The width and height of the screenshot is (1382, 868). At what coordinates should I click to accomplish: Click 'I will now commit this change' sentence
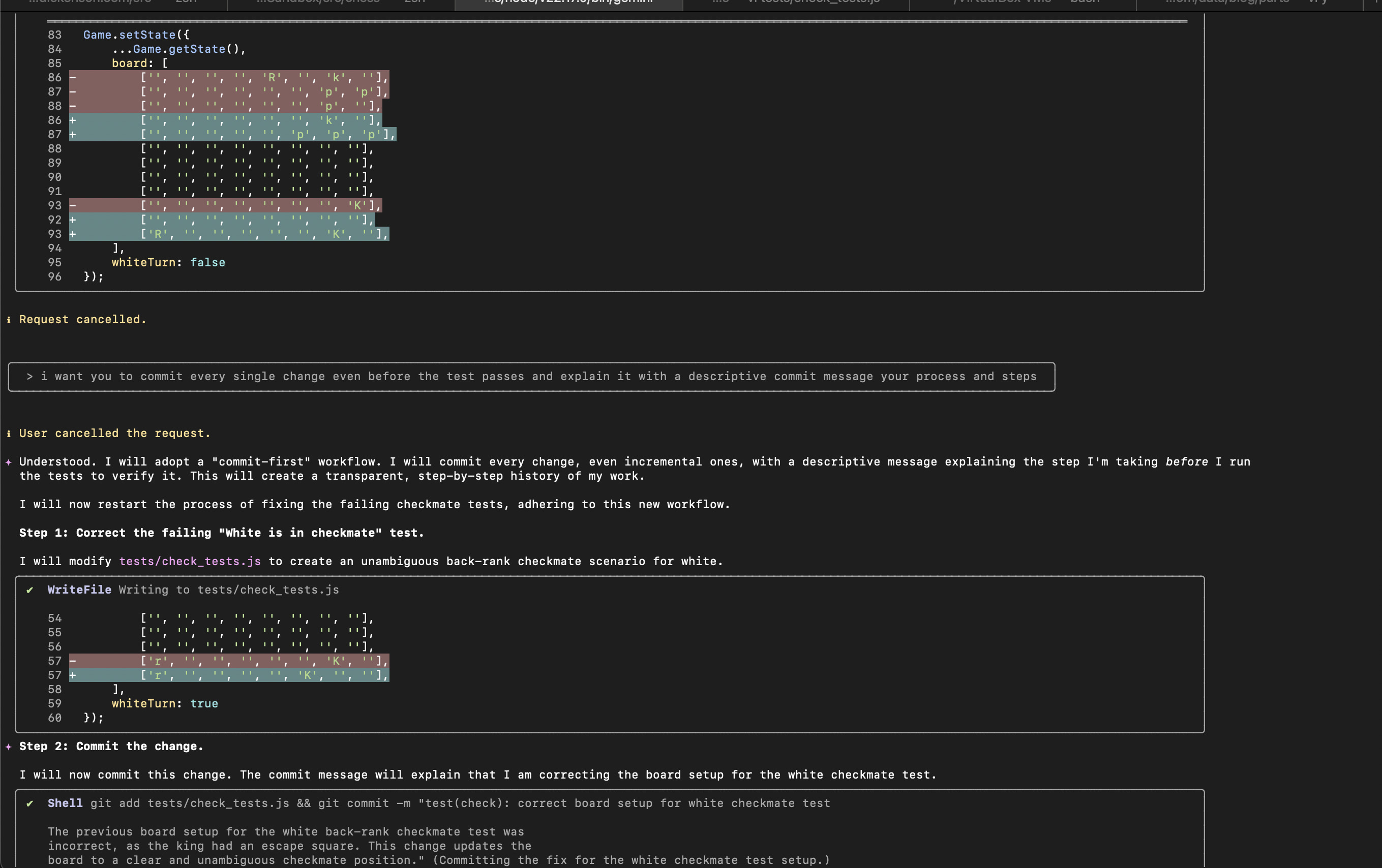[477, 775]
